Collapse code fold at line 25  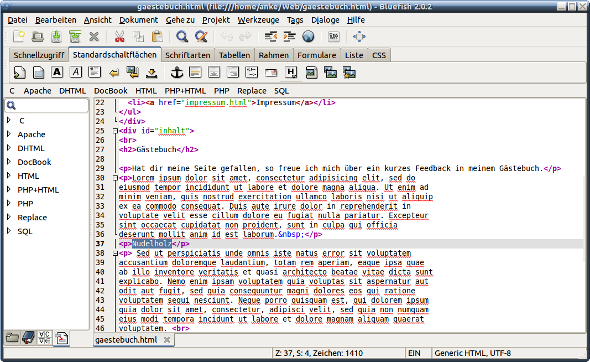pos(116,131)
